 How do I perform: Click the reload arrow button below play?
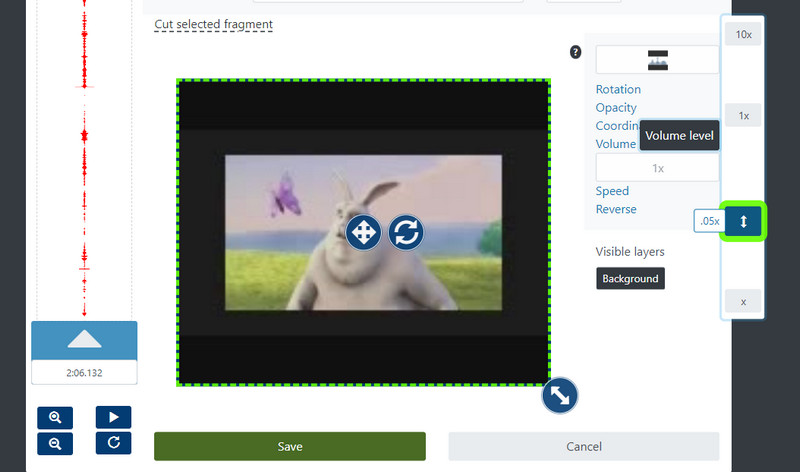(x=113, y=442)
